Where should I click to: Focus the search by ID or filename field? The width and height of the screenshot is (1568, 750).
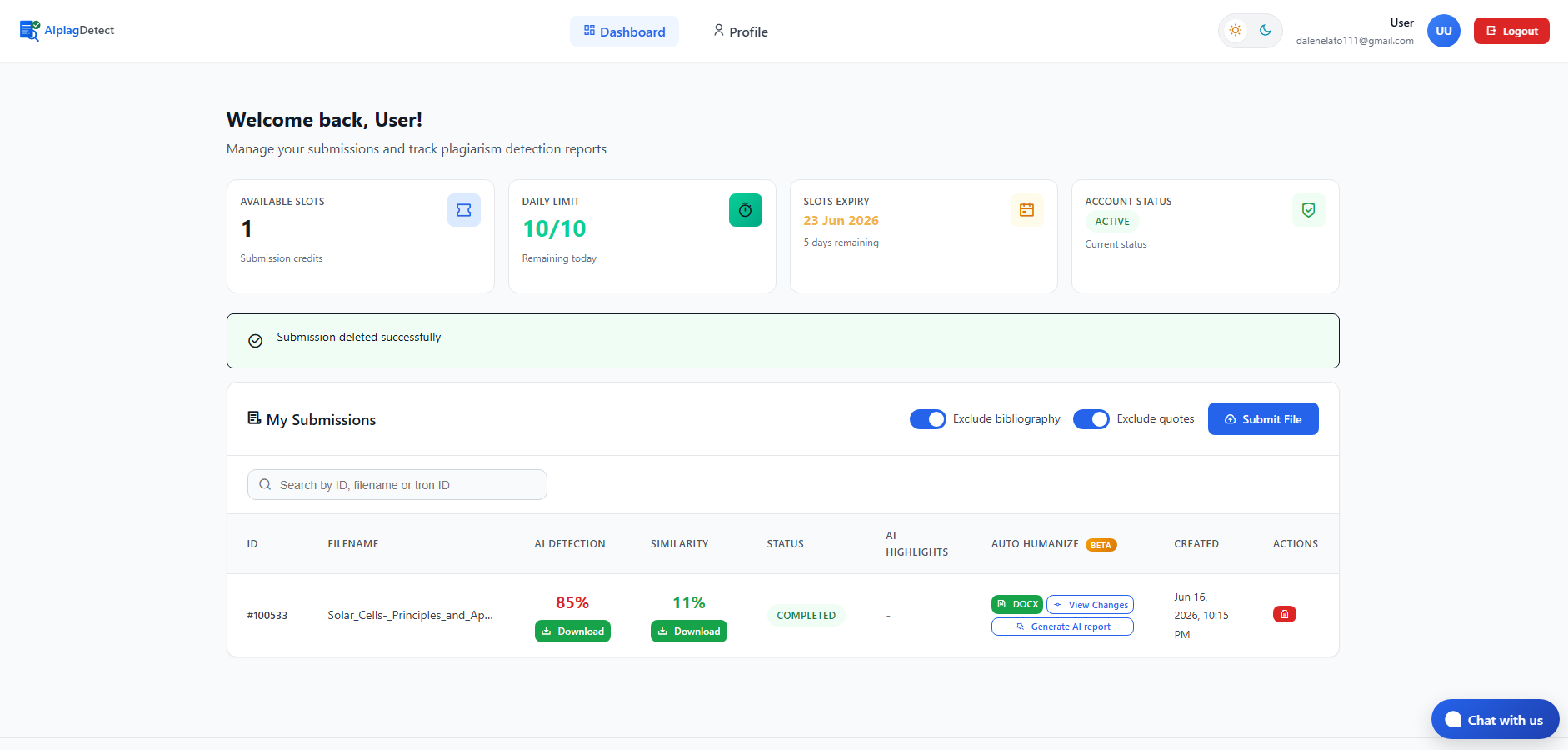point(397,485)
